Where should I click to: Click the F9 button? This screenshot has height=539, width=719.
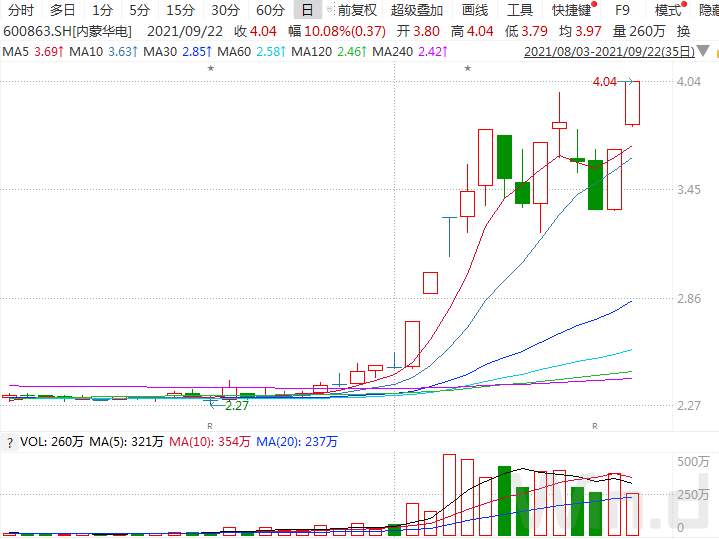[x=622, y=10]
